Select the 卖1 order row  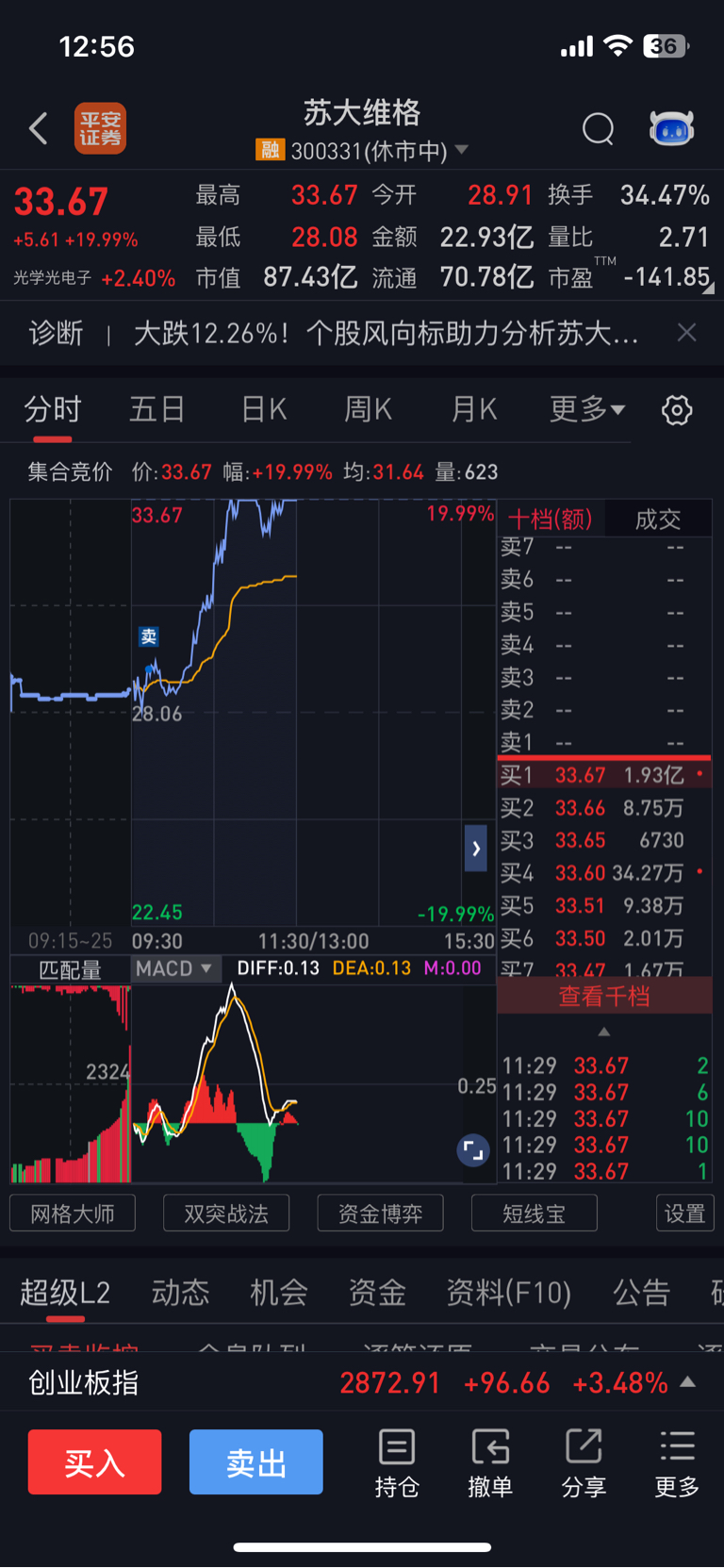604,742
